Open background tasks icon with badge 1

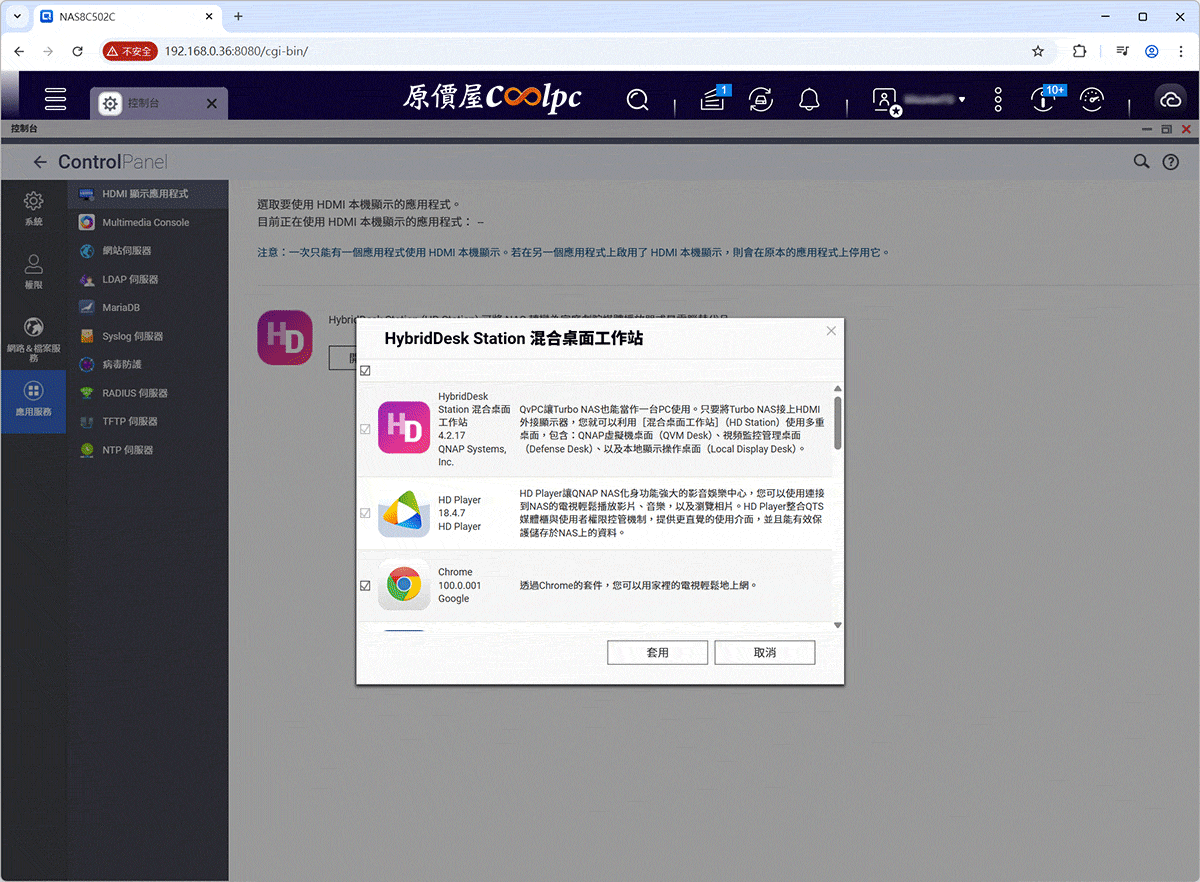(x=713, y=98)
